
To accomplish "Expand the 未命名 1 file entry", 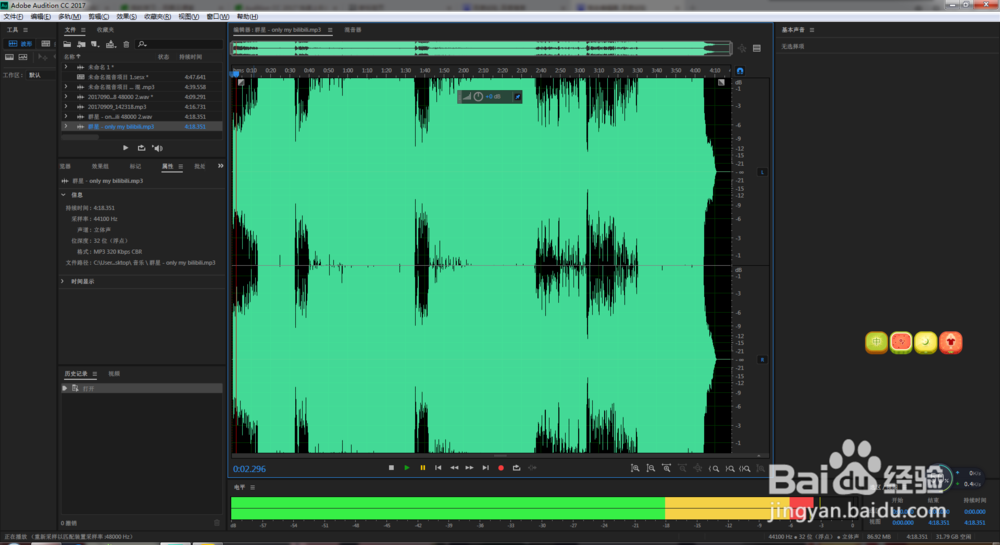I will point(66,66).
